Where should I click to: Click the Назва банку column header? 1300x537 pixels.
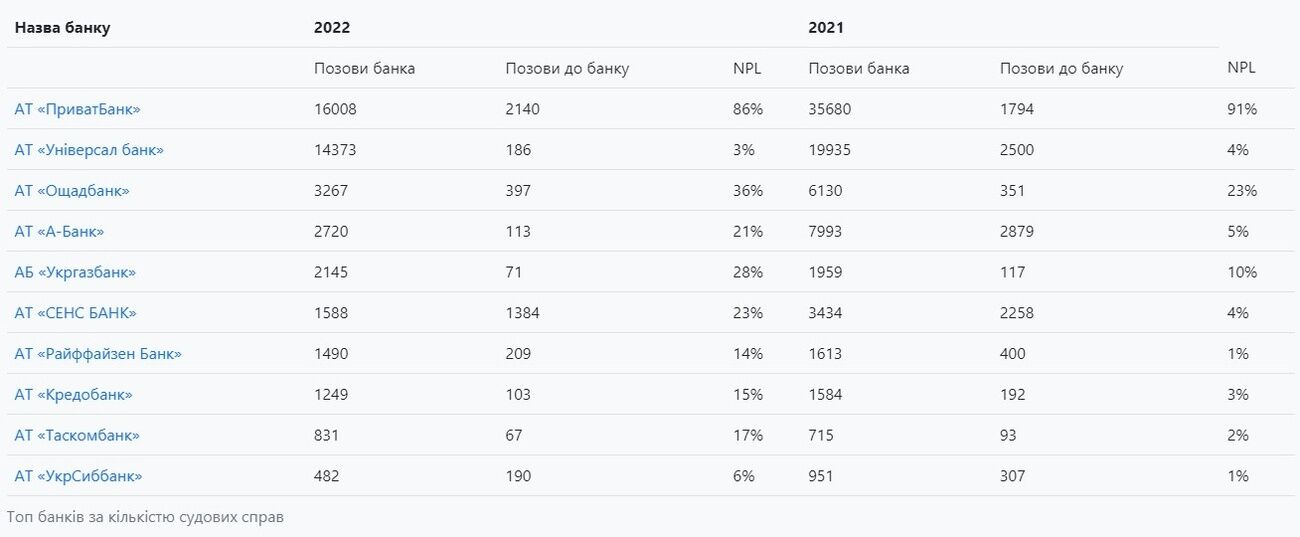62,28
